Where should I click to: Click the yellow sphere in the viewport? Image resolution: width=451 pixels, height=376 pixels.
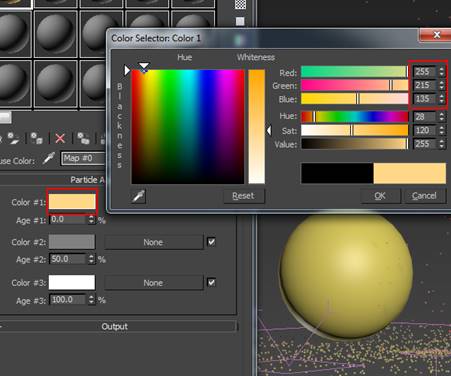point(347,275)
